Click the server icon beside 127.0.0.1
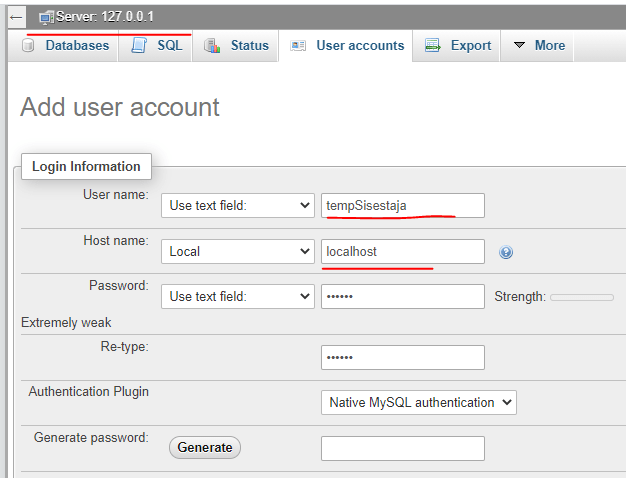 click(x=45, y=18)
